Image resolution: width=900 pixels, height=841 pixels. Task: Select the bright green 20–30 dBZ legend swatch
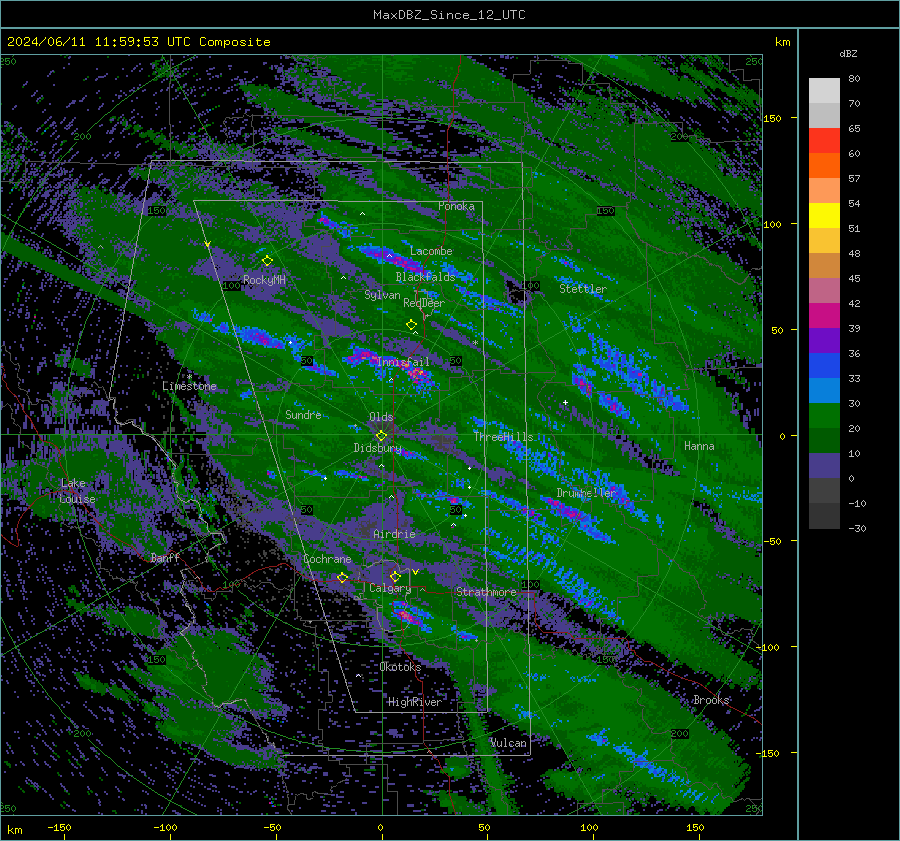[x=824, y=415]
